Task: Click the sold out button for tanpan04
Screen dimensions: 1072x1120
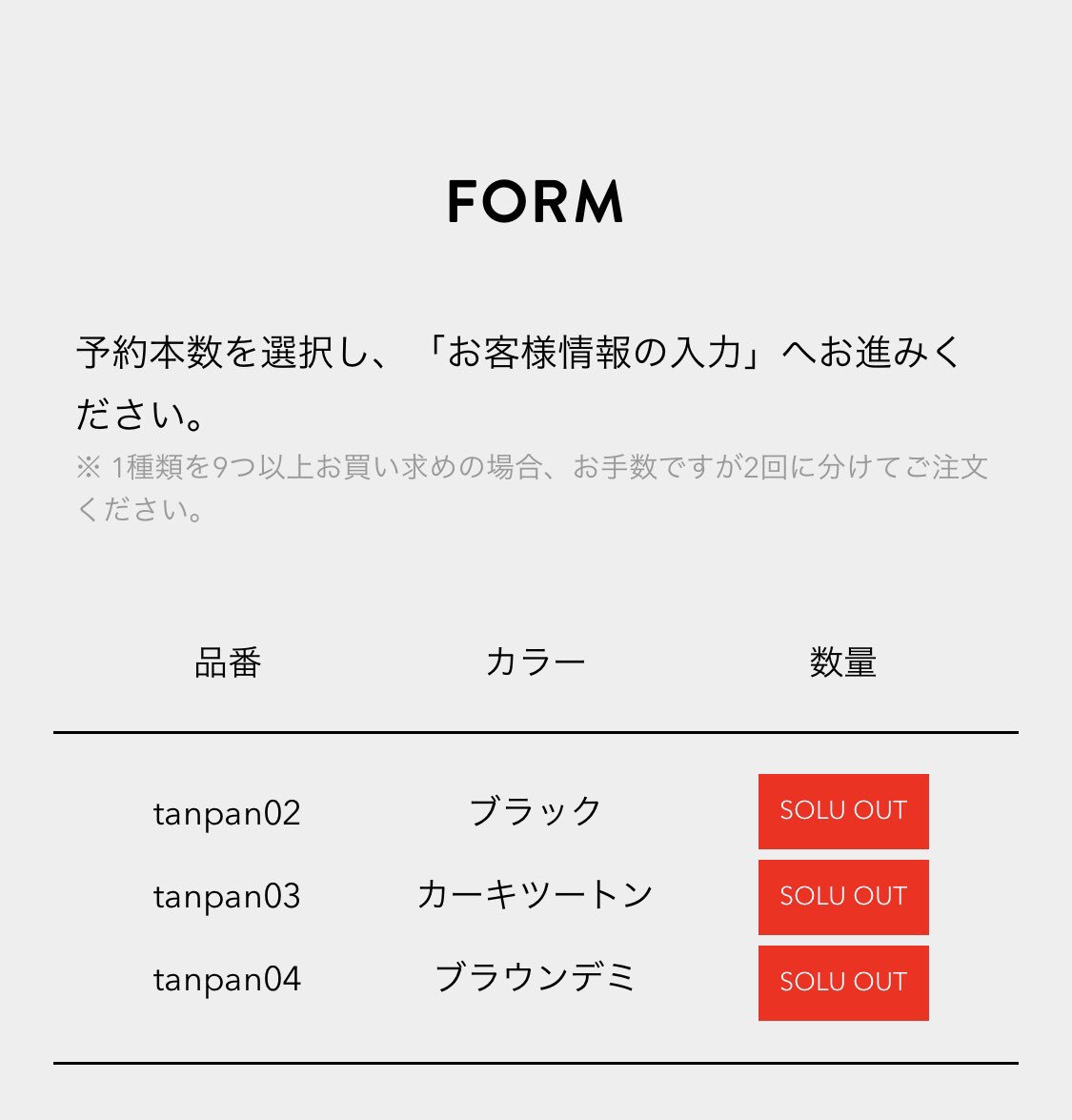Action: pos(843,983)
